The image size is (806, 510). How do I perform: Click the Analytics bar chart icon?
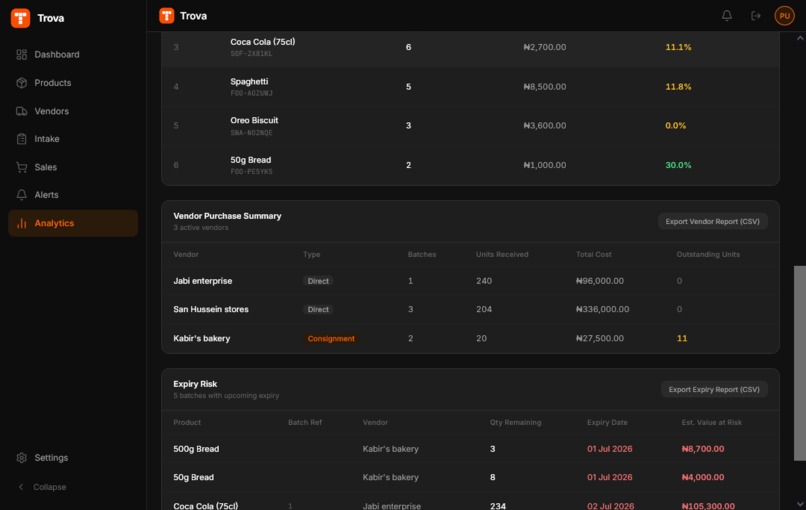coord(22,223)
